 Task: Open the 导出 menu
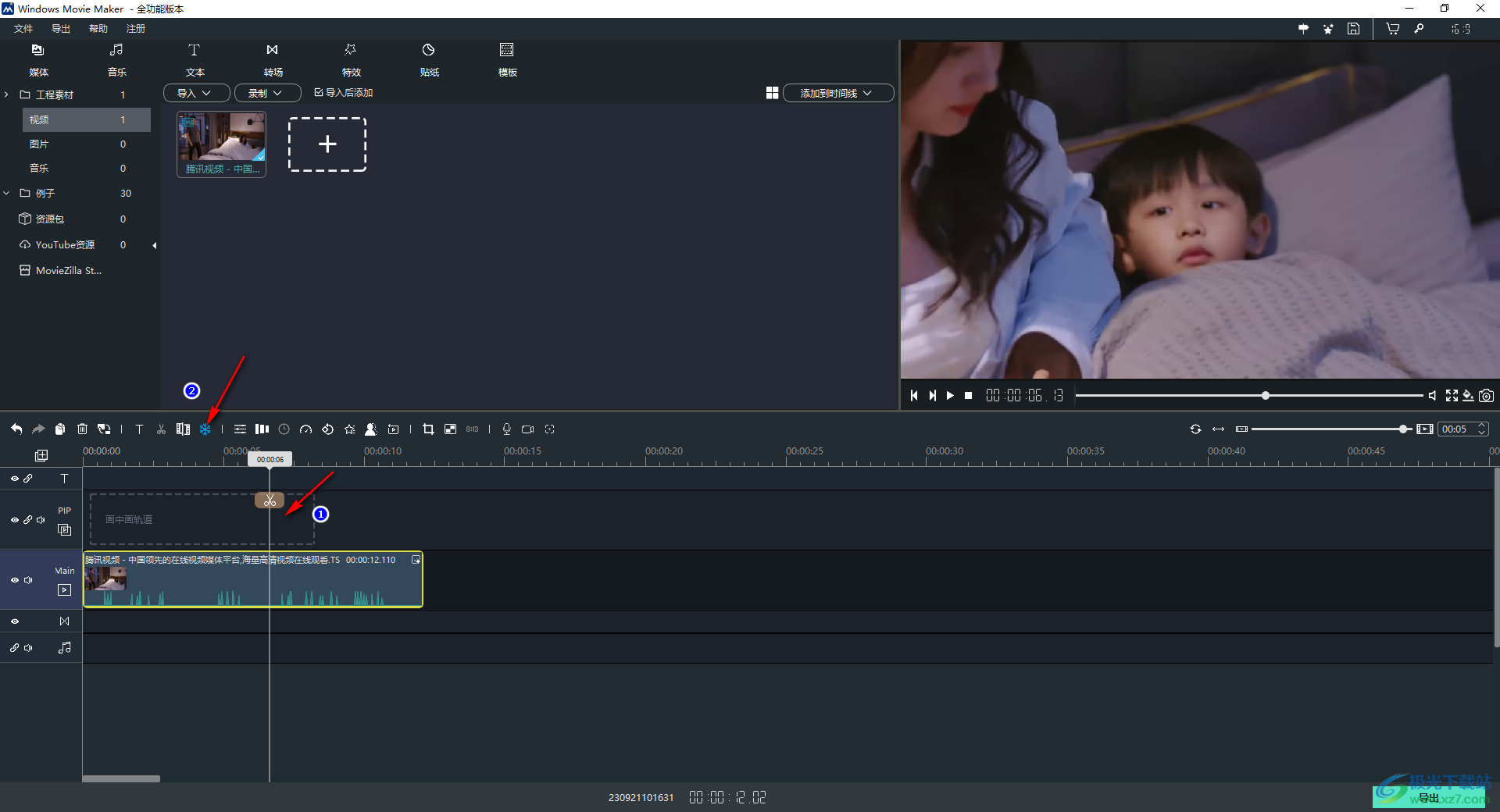click(61, 29)
